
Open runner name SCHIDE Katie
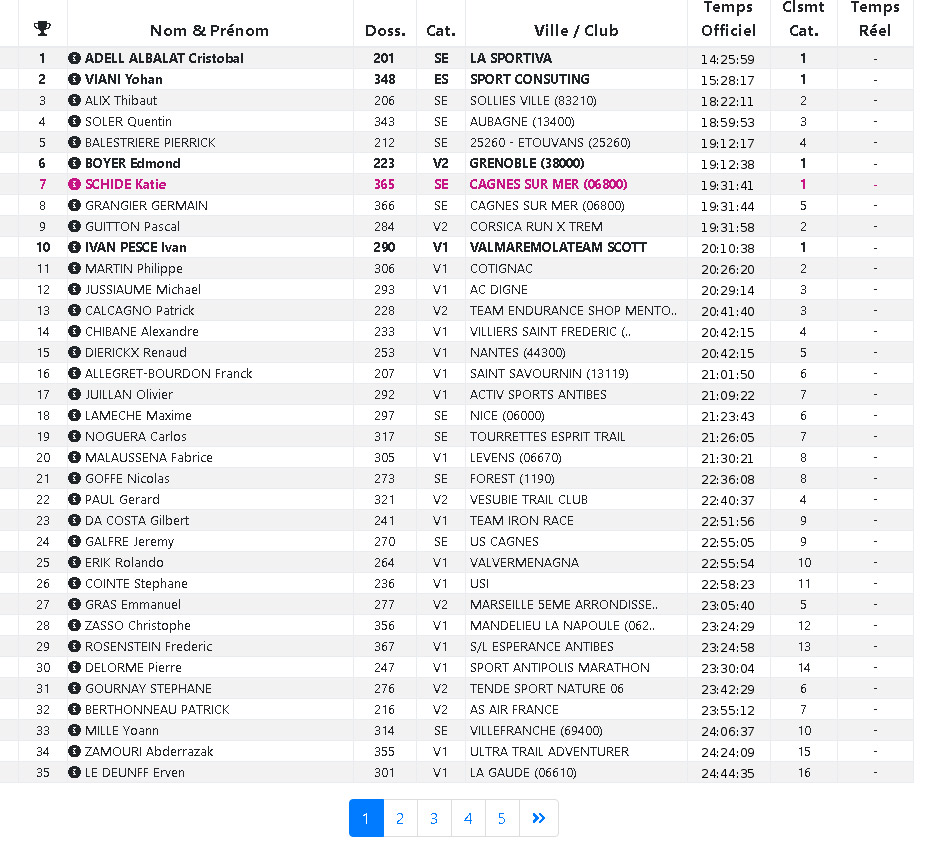[x=125, y=184]
